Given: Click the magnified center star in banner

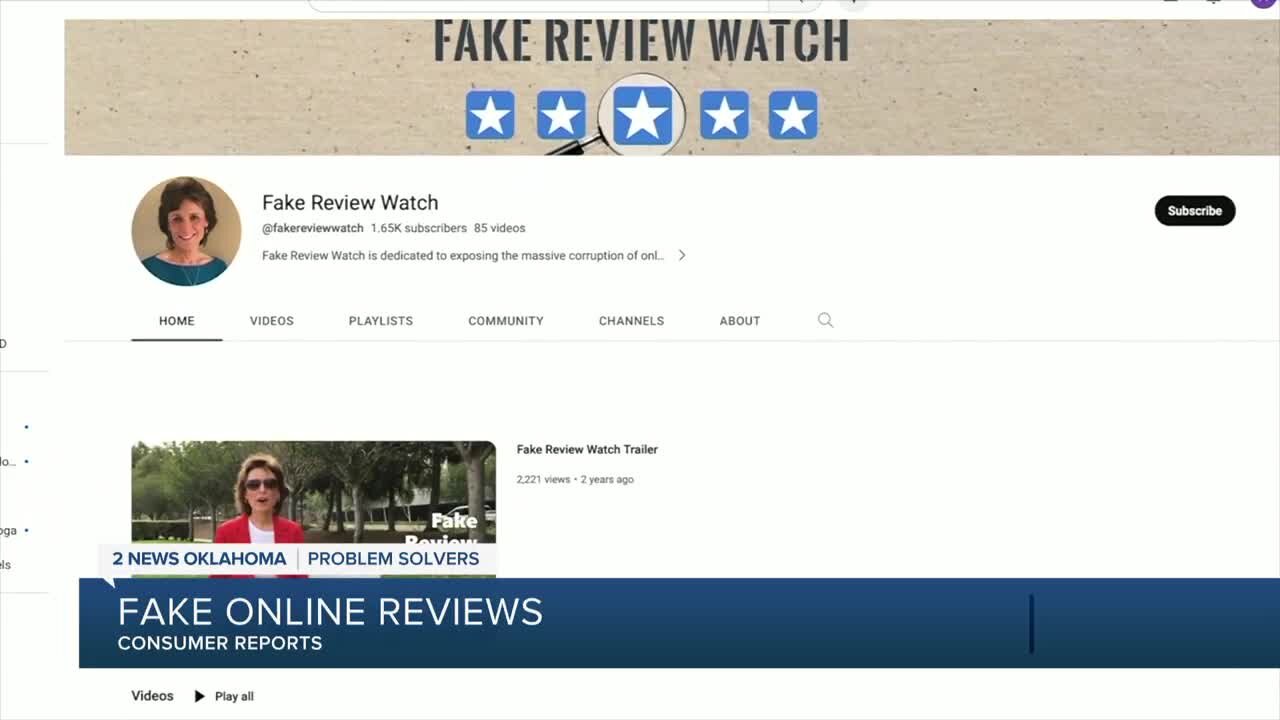Looking at the screenshot, I should [642, 115].
